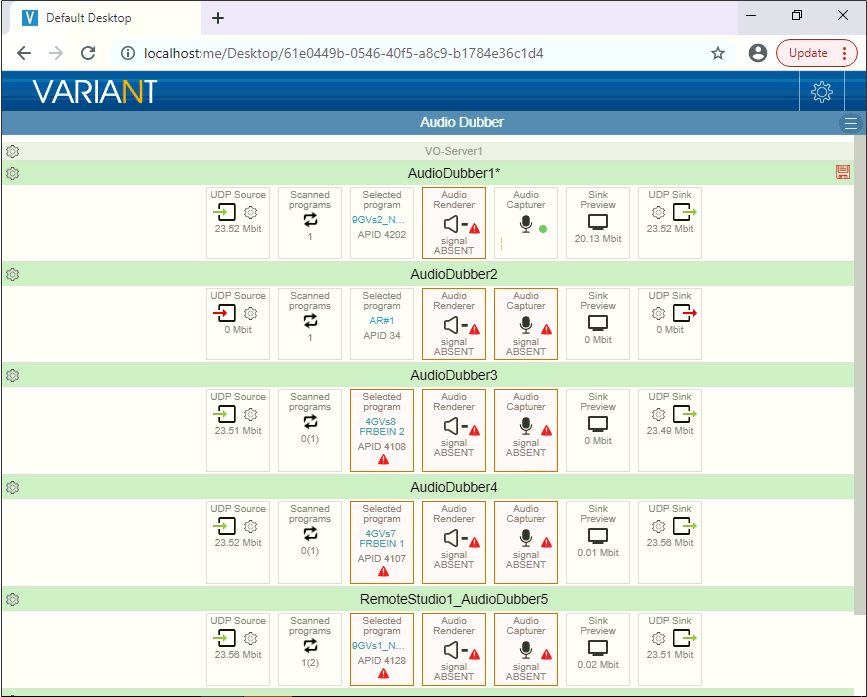Click UDP Sink arrow icon in AudioDubber2
Viewport: 867px width, 697px height.
(x=685, y=313)
